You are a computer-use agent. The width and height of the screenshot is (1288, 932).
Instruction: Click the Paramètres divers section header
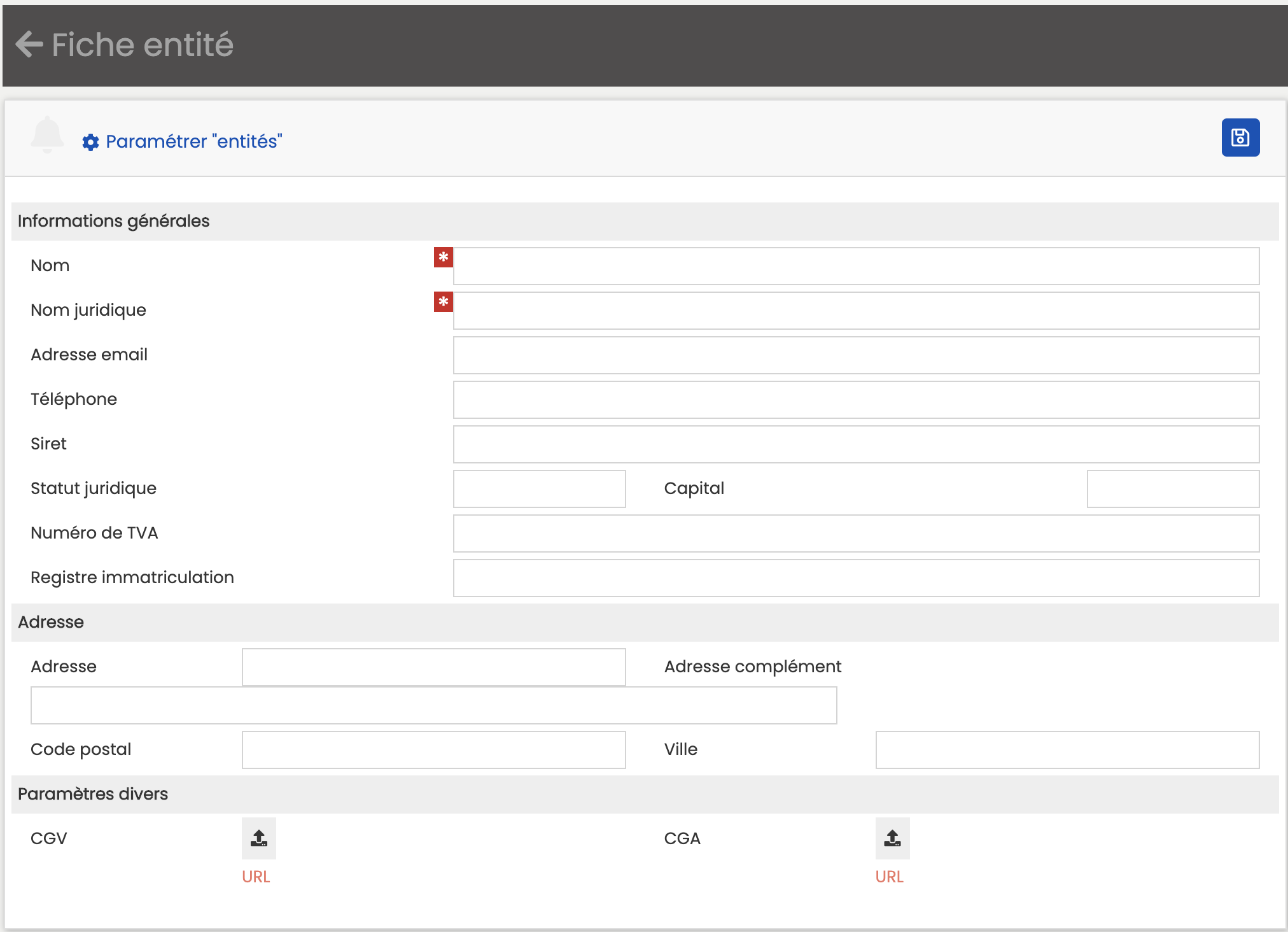(x=645, y=794)
